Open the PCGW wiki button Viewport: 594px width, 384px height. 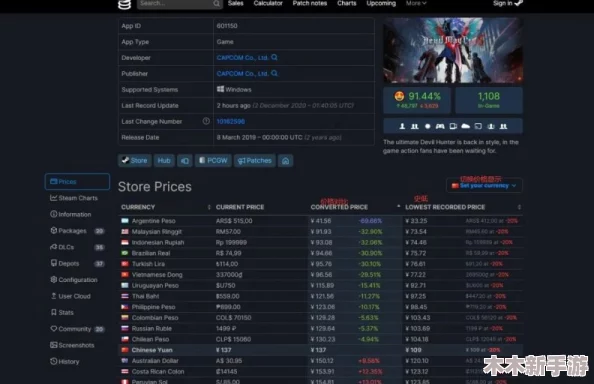(213, 161)
